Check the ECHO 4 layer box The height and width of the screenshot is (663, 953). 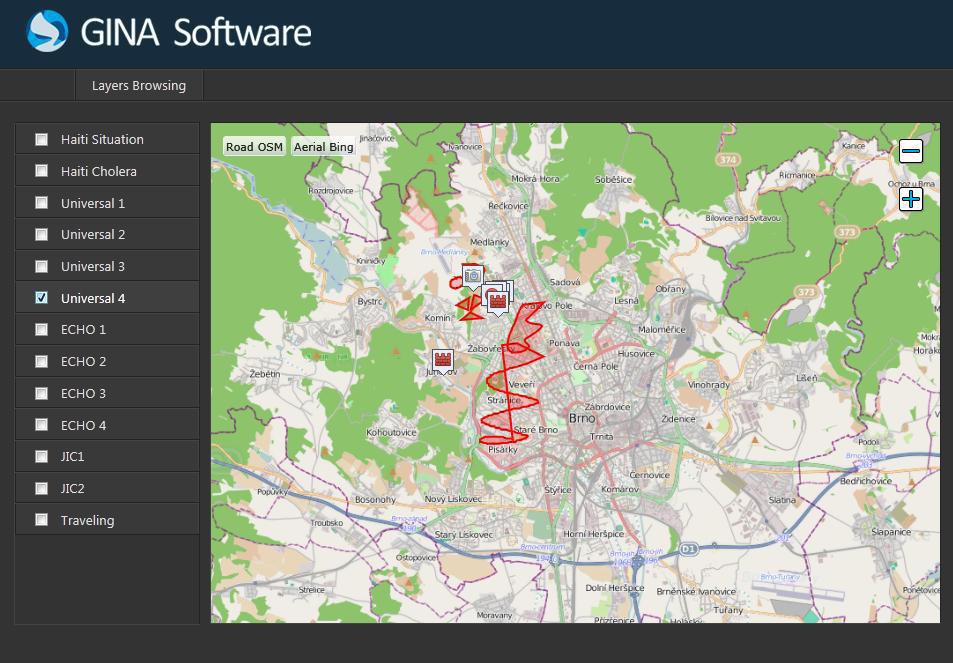point(41,424)
